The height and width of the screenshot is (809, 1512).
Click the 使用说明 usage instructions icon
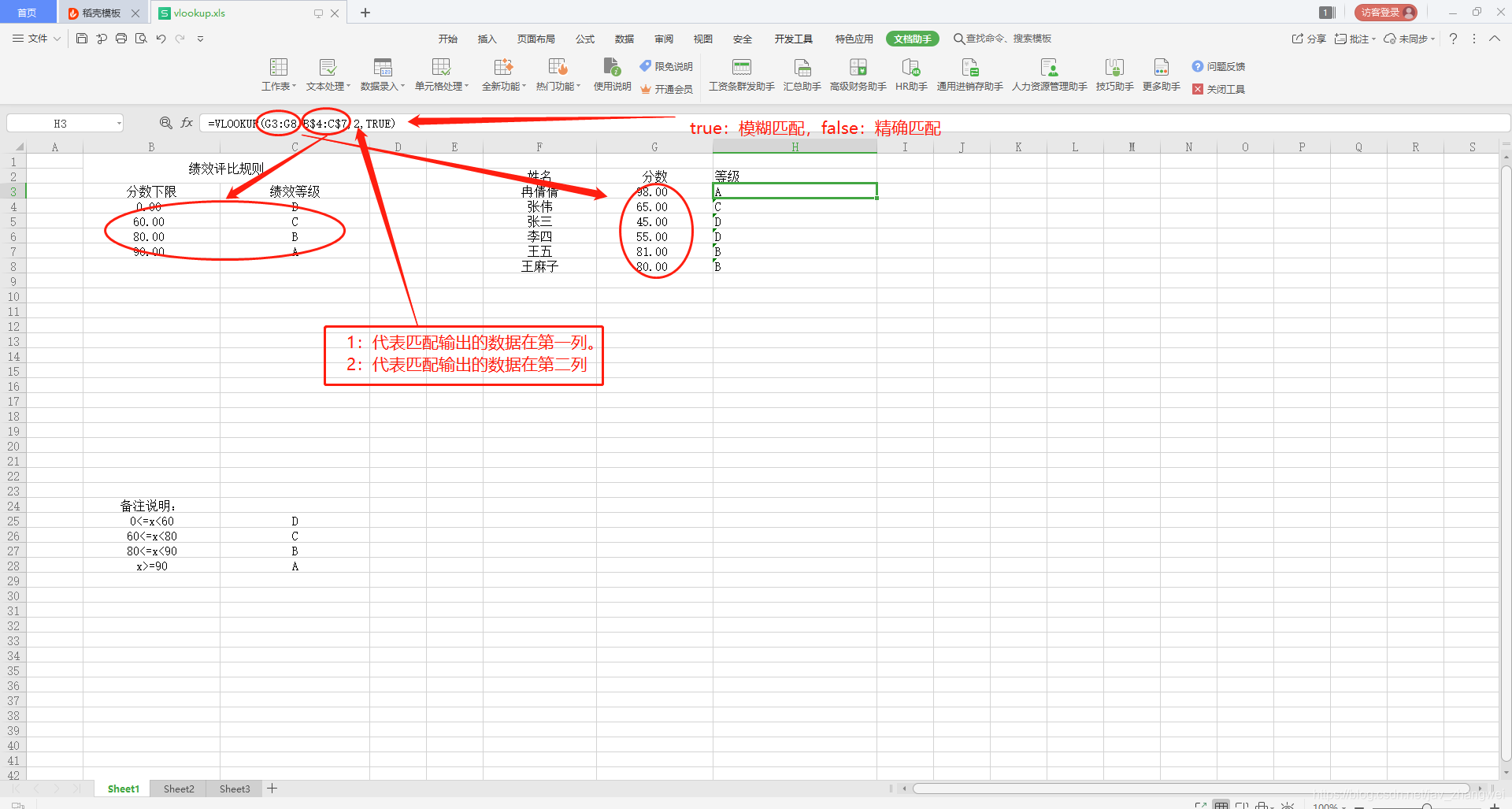(612, 75)
